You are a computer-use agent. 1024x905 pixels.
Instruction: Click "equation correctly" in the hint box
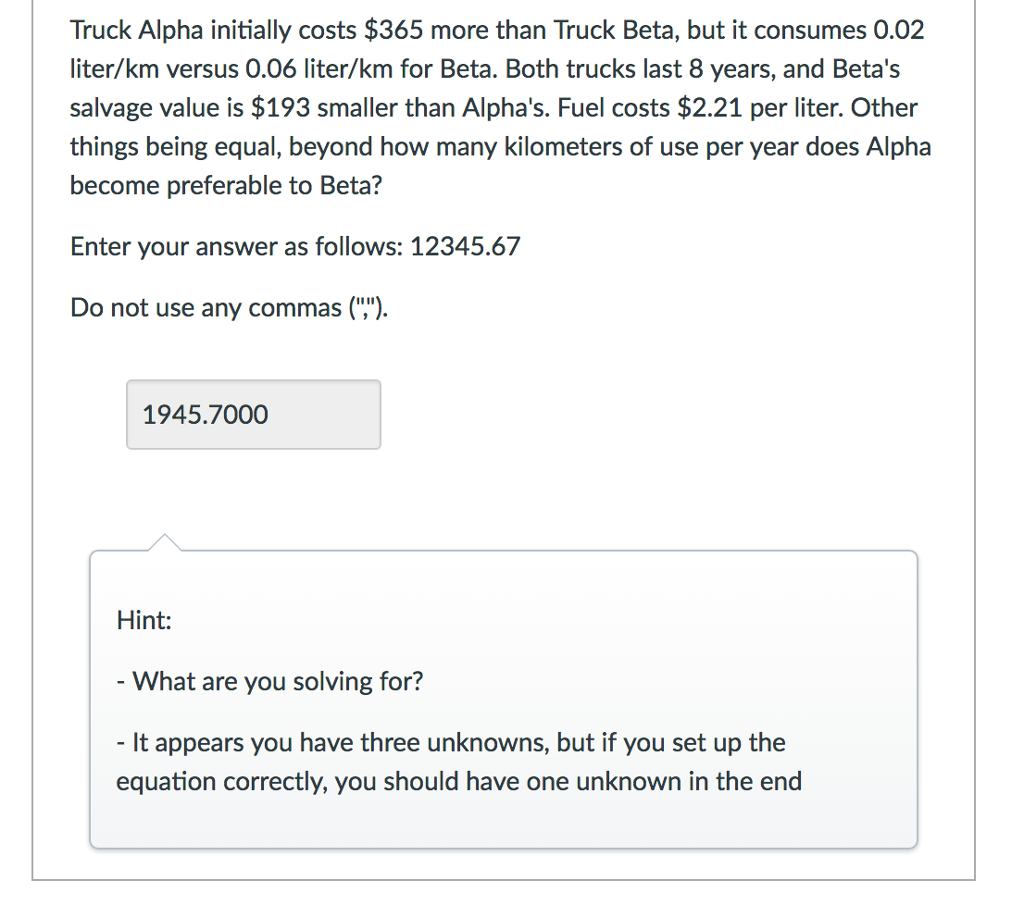221,782
